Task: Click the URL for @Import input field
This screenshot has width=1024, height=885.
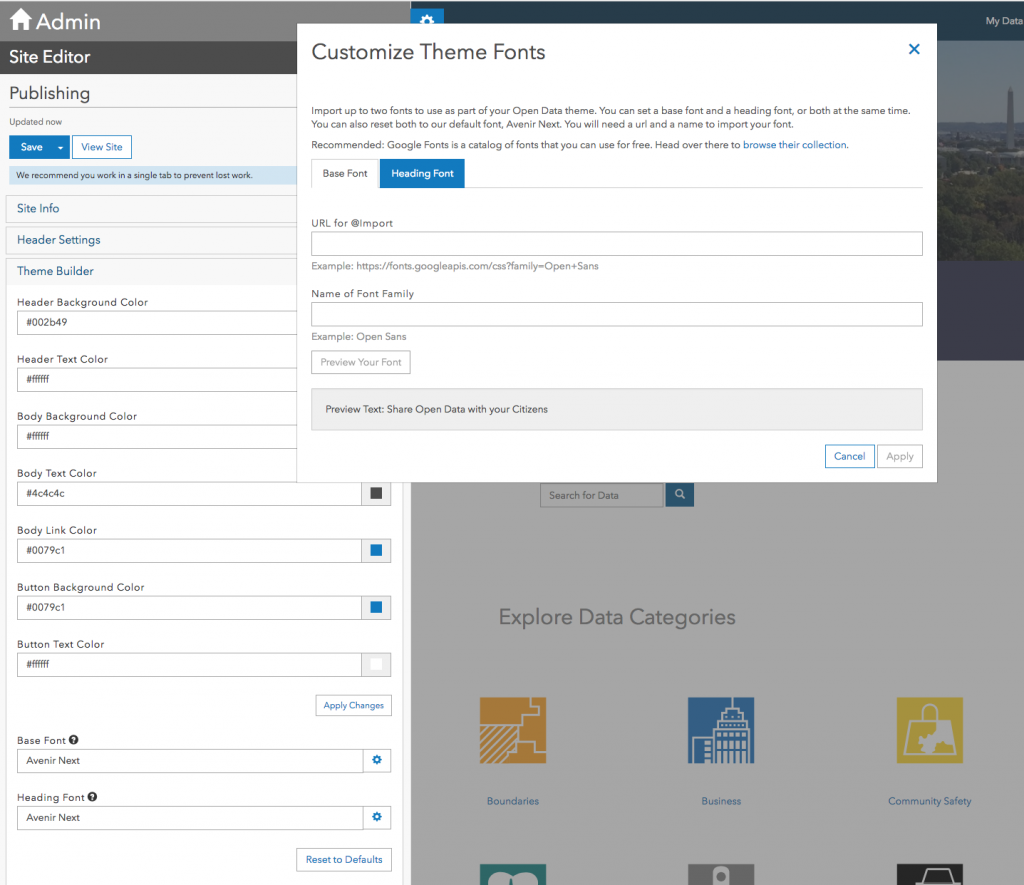Action: (x=617, y=243)
